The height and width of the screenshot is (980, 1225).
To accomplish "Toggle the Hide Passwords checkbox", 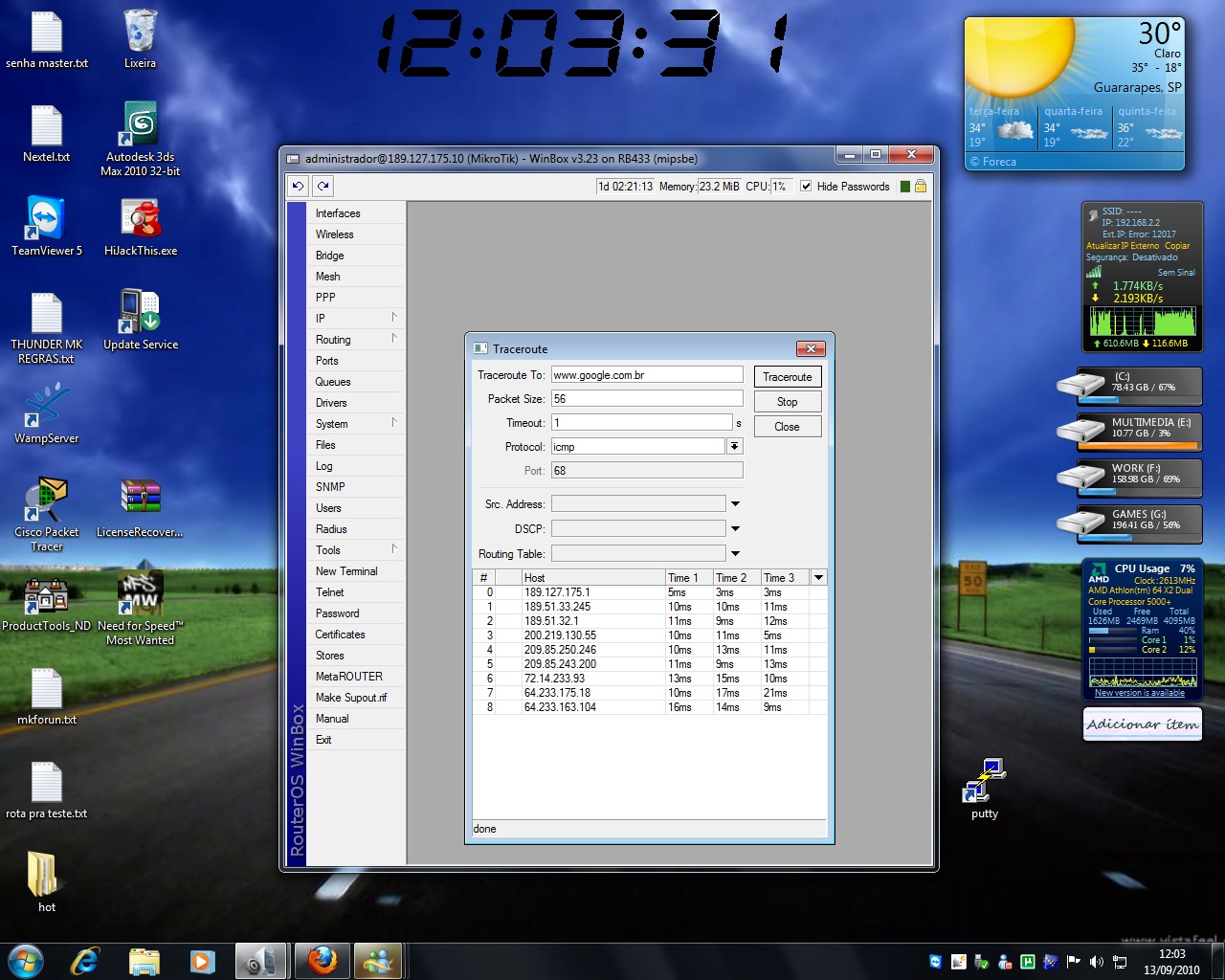I will [x=806, y=187].
